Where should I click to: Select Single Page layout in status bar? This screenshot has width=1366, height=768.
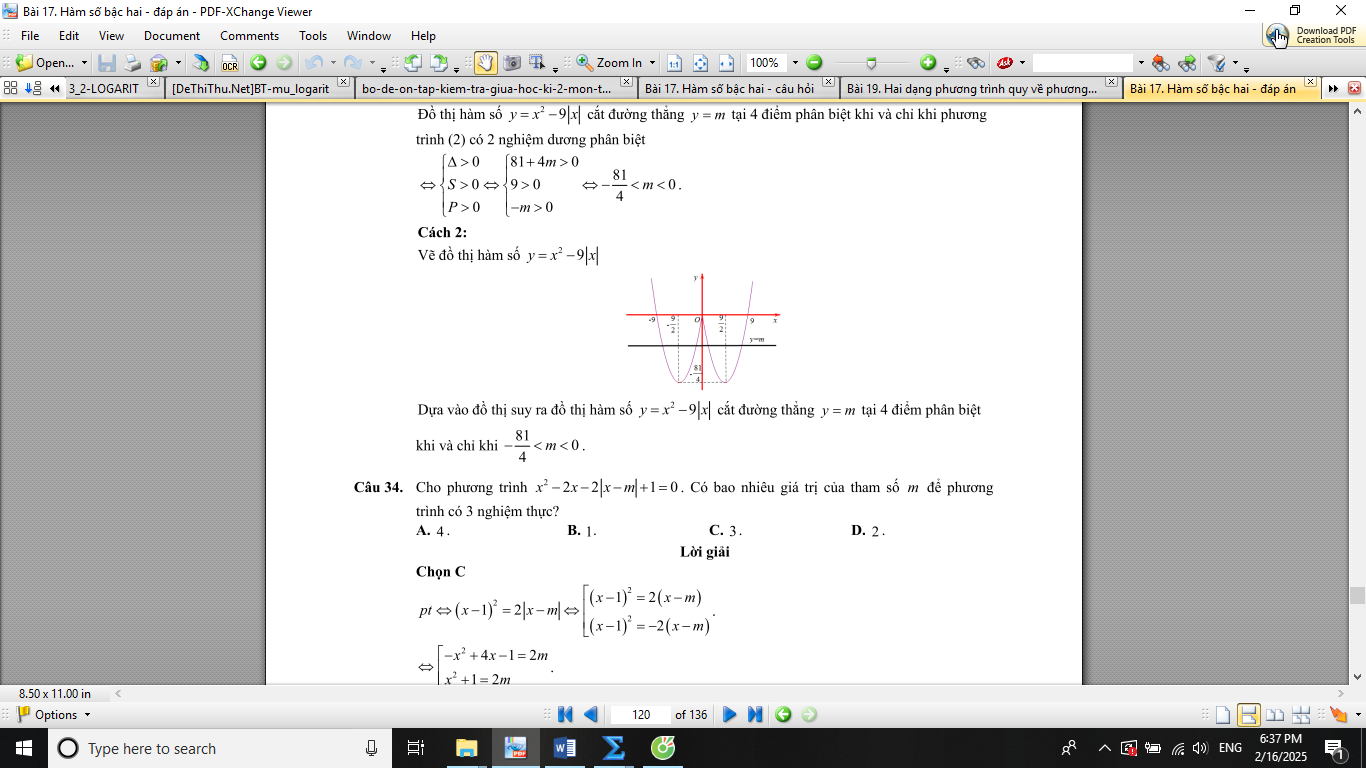coord(1222,714)
